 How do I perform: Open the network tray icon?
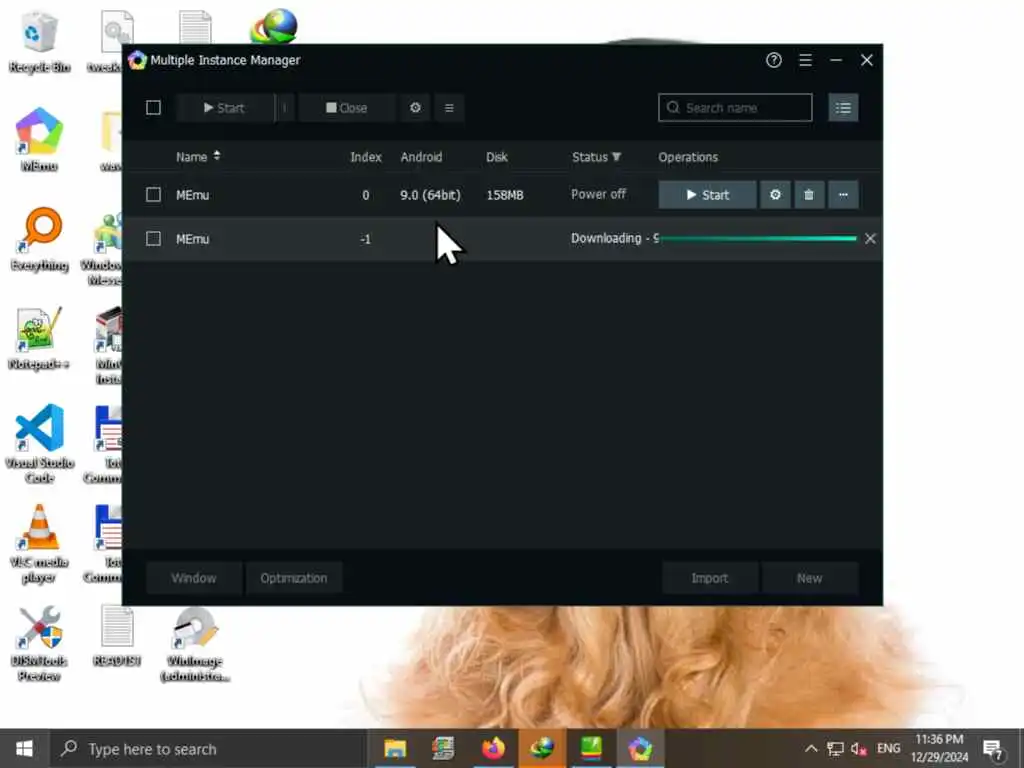(835, 748)
